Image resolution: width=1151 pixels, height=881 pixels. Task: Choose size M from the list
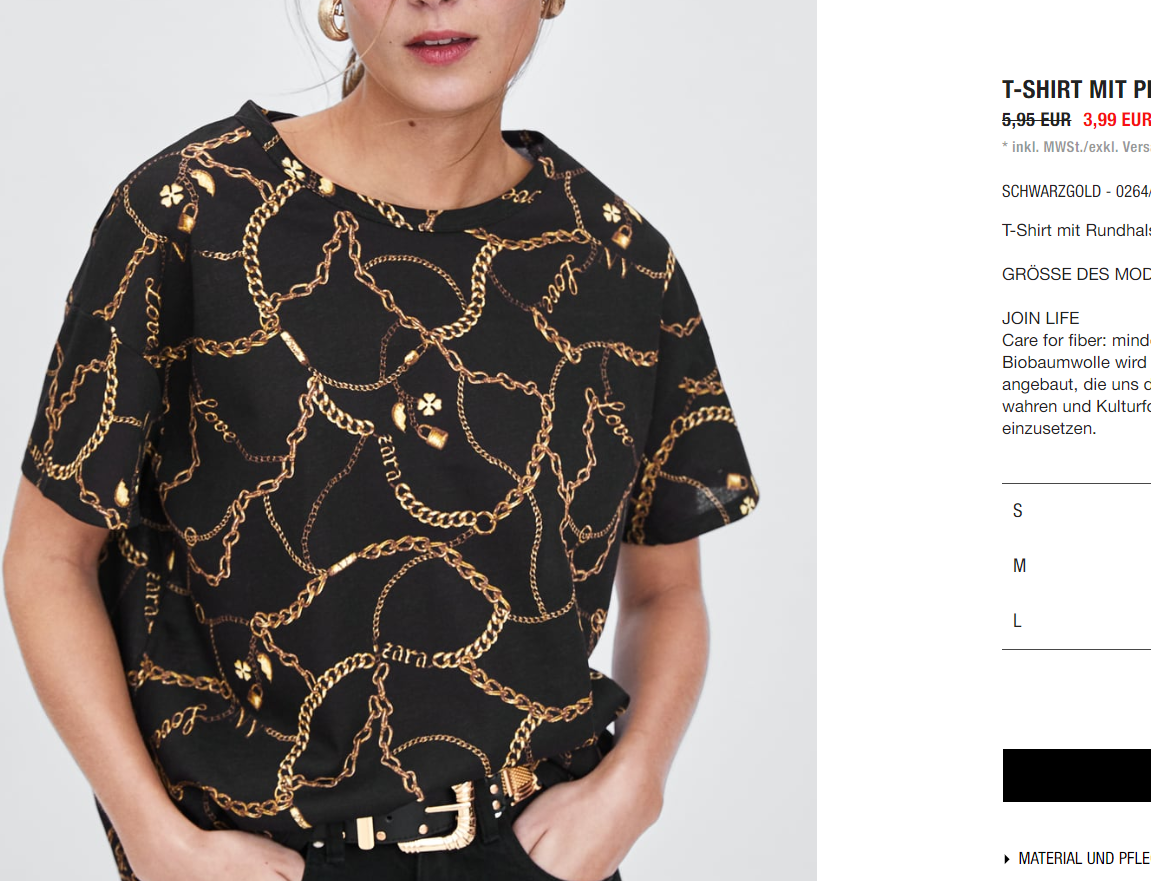(1076, 566)
